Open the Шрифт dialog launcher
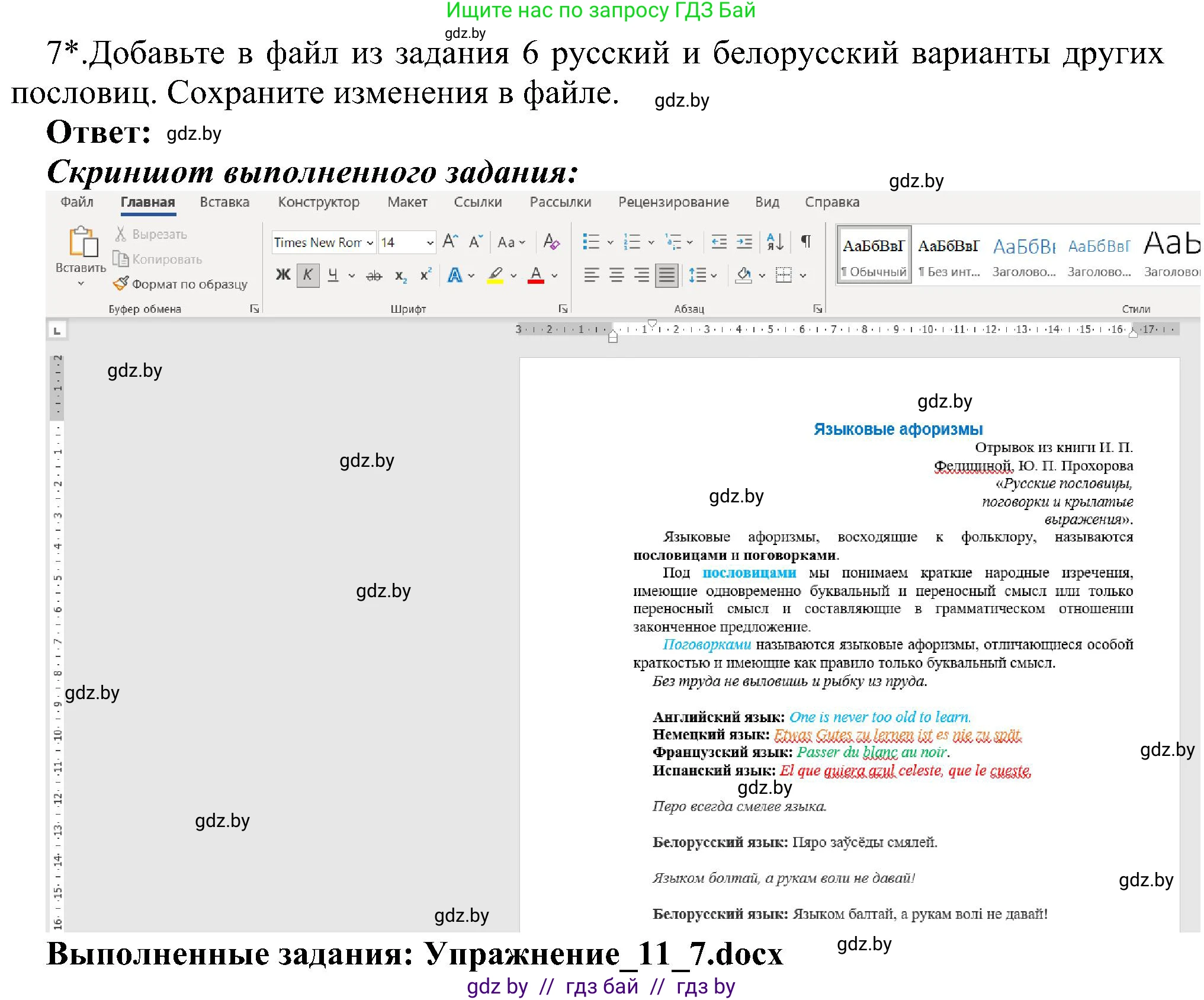 [x=563, y=308]
